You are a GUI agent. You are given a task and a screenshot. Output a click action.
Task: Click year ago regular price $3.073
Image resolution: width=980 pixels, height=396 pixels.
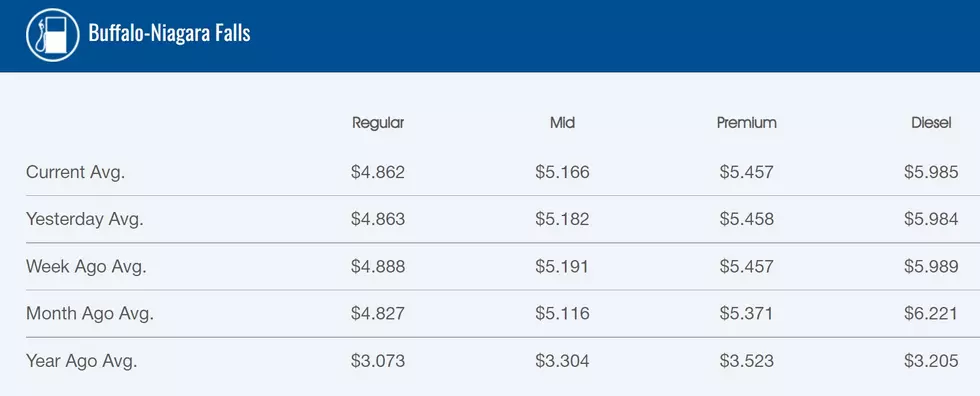(x=378, y=361)
